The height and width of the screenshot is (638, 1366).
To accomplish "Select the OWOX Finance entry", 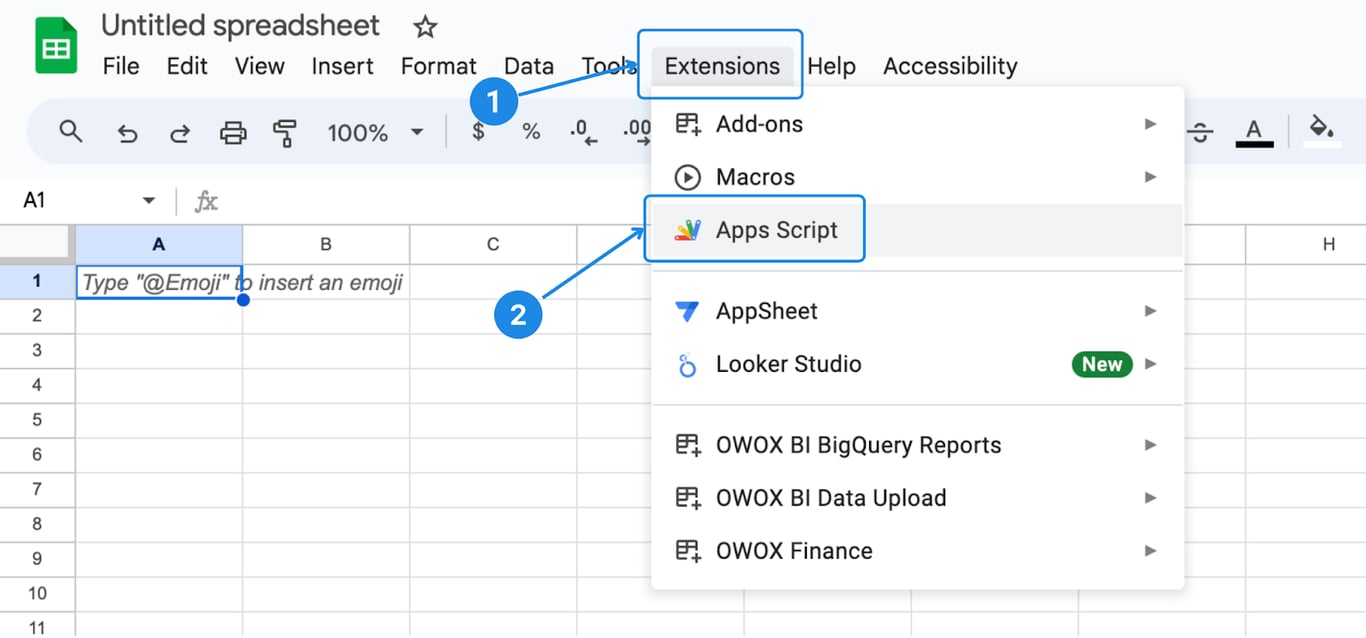I will (917, 551).
